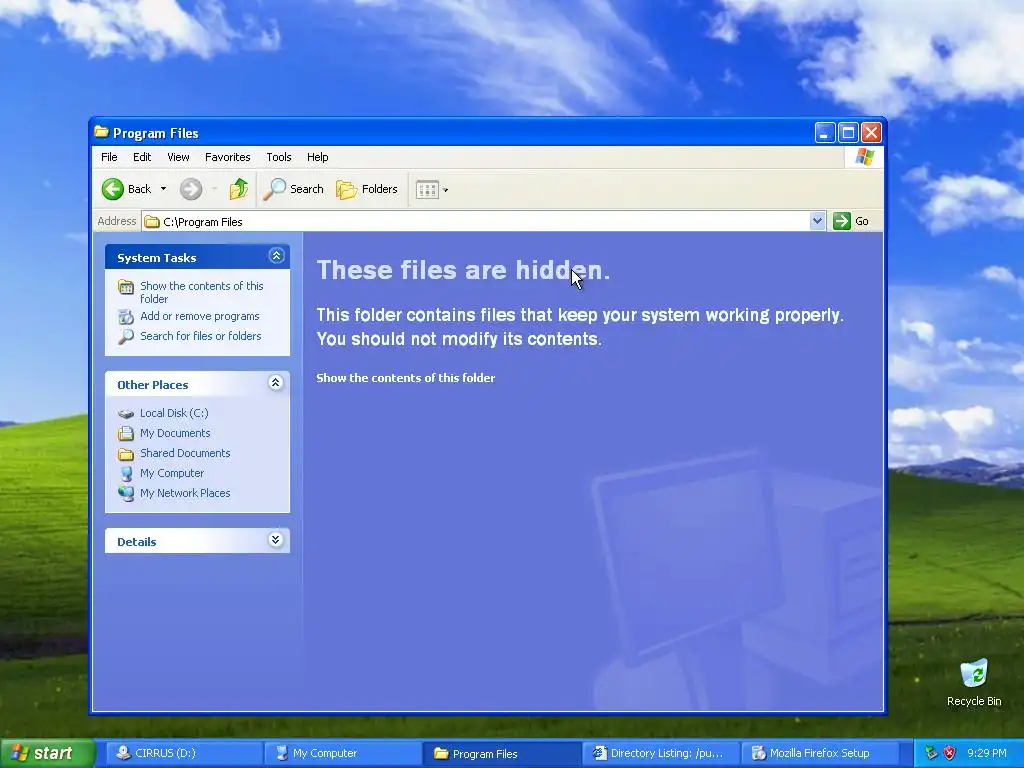Open My Computer from Other Places

coord(172,473)
